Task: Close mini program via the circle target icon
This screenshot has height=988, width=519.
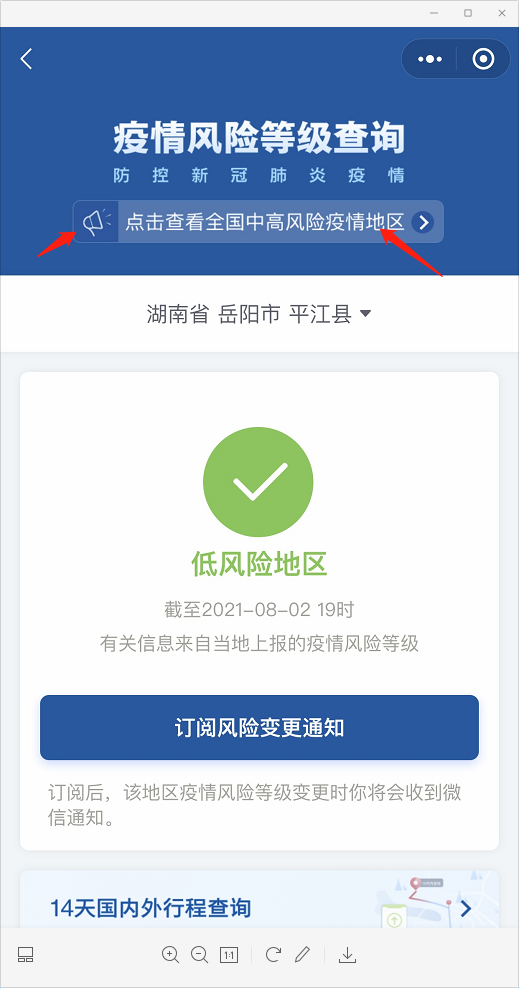Action: (483, 59)
